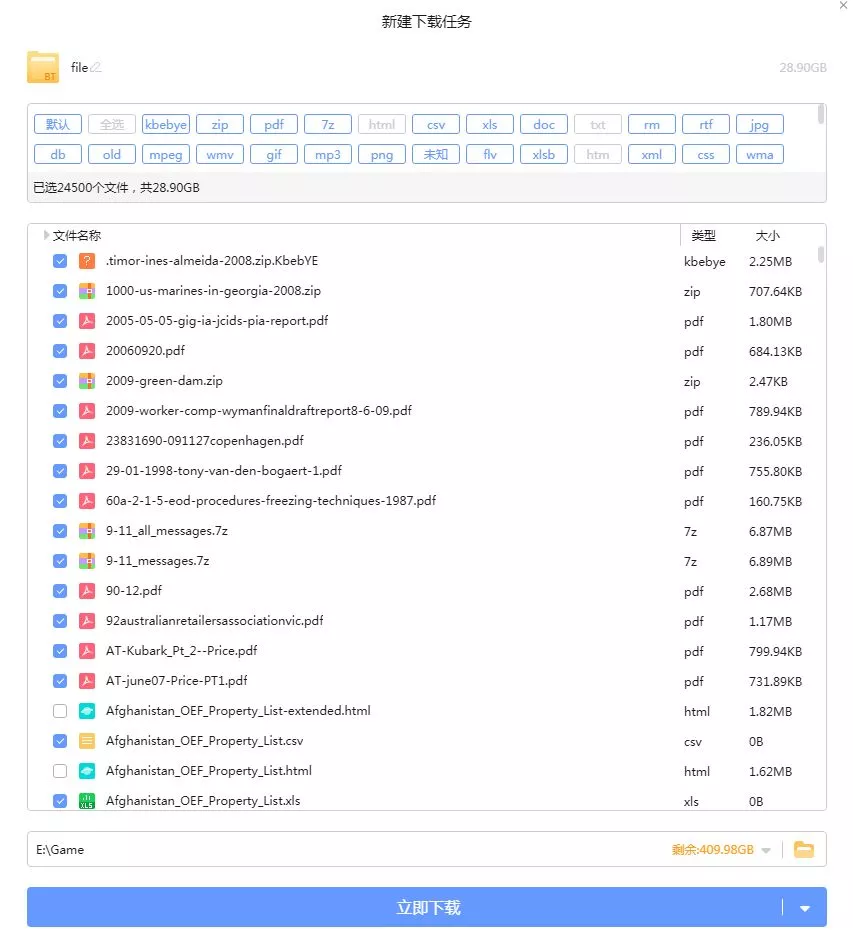Check the Afghanistan_OEF_Property_List.html checkbox
The height and width of the screenshot is (952, 853).
[x=60, y=771]
